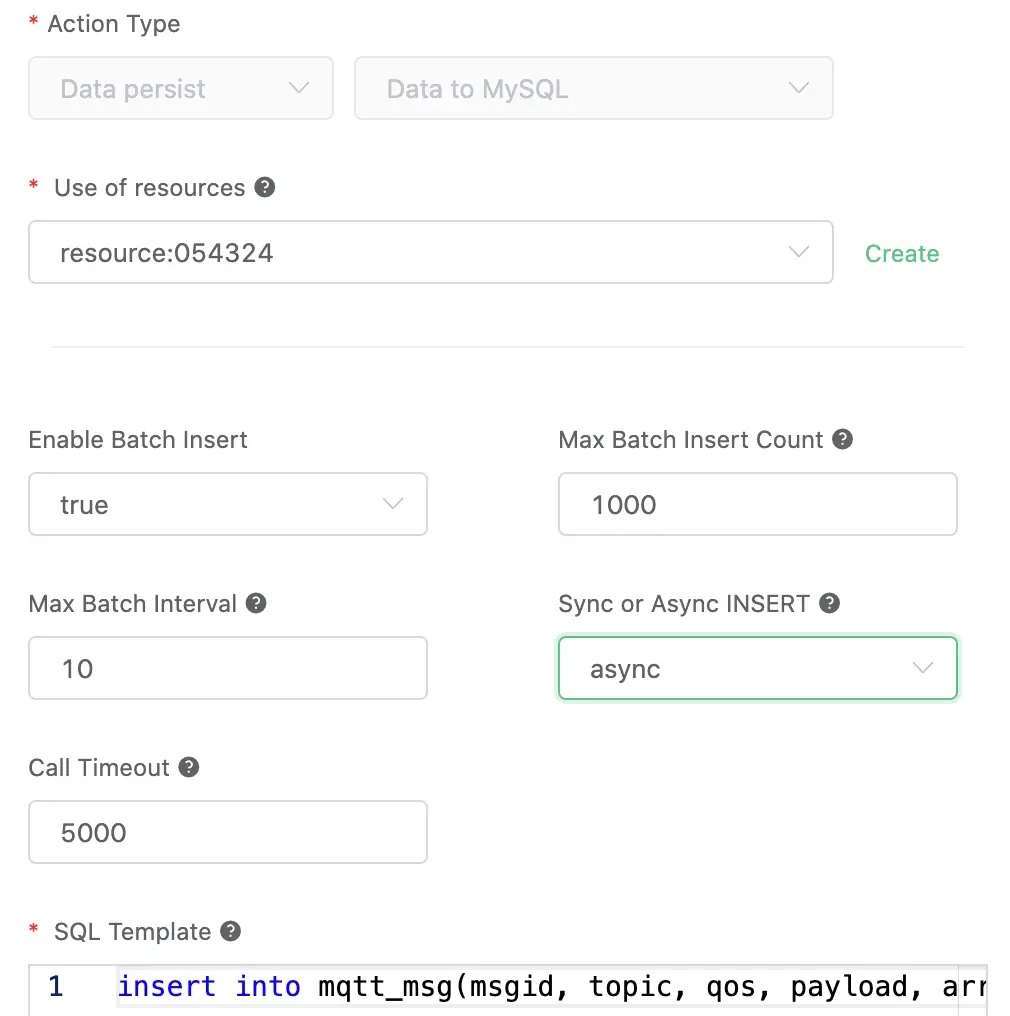Click line number 1 in SQL editor gutter
The width and height of the screenshot is (1010, 1016).
point(56,987)
